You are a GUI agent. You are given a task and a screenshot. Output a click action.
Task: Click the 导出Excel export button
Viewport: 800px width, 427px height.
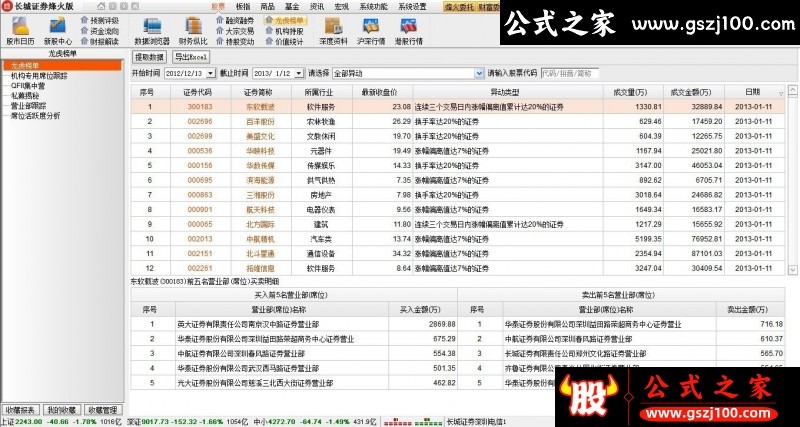(191, 57)
